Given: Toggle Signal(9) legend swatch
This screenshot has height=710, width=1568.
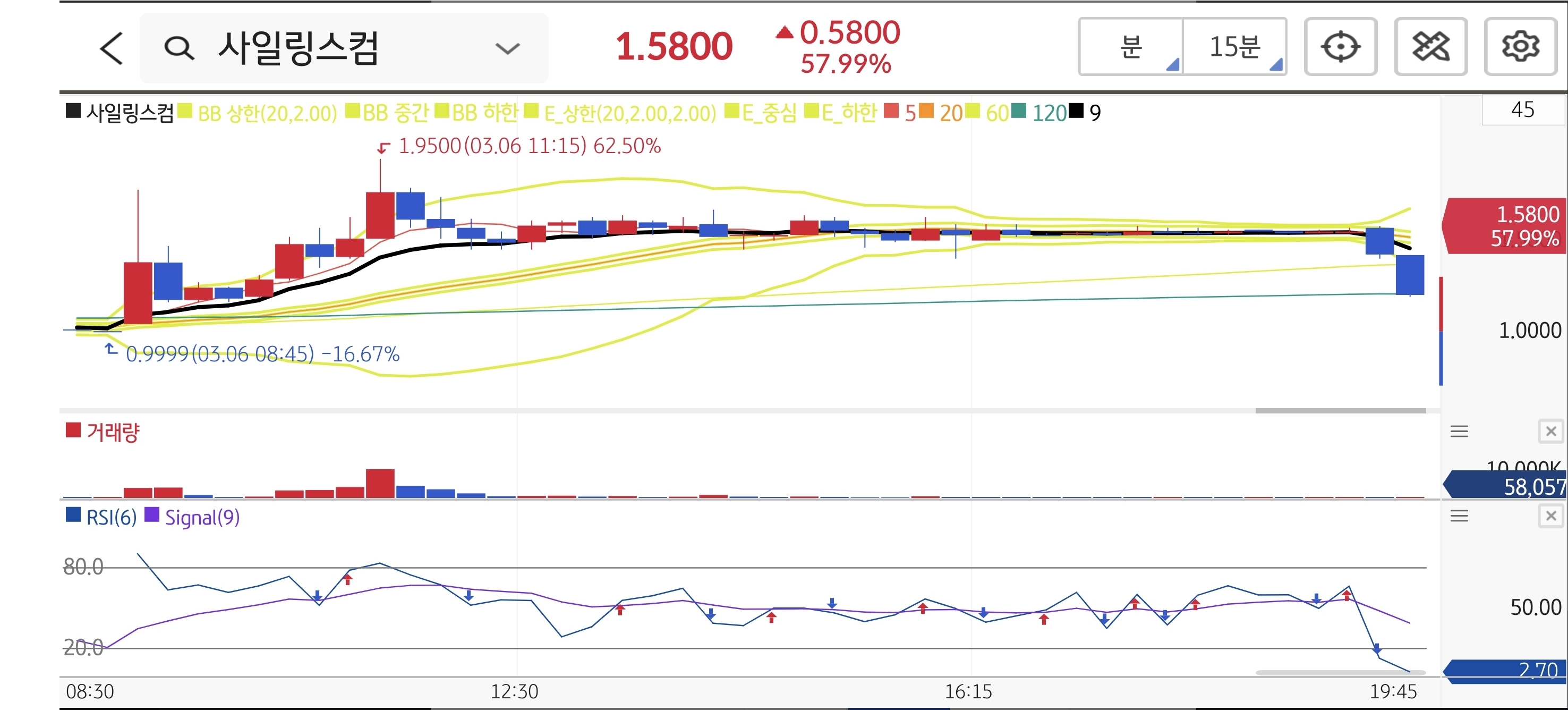Looking at the screenshot, I should pyautogui.click(x=151, y=515).
